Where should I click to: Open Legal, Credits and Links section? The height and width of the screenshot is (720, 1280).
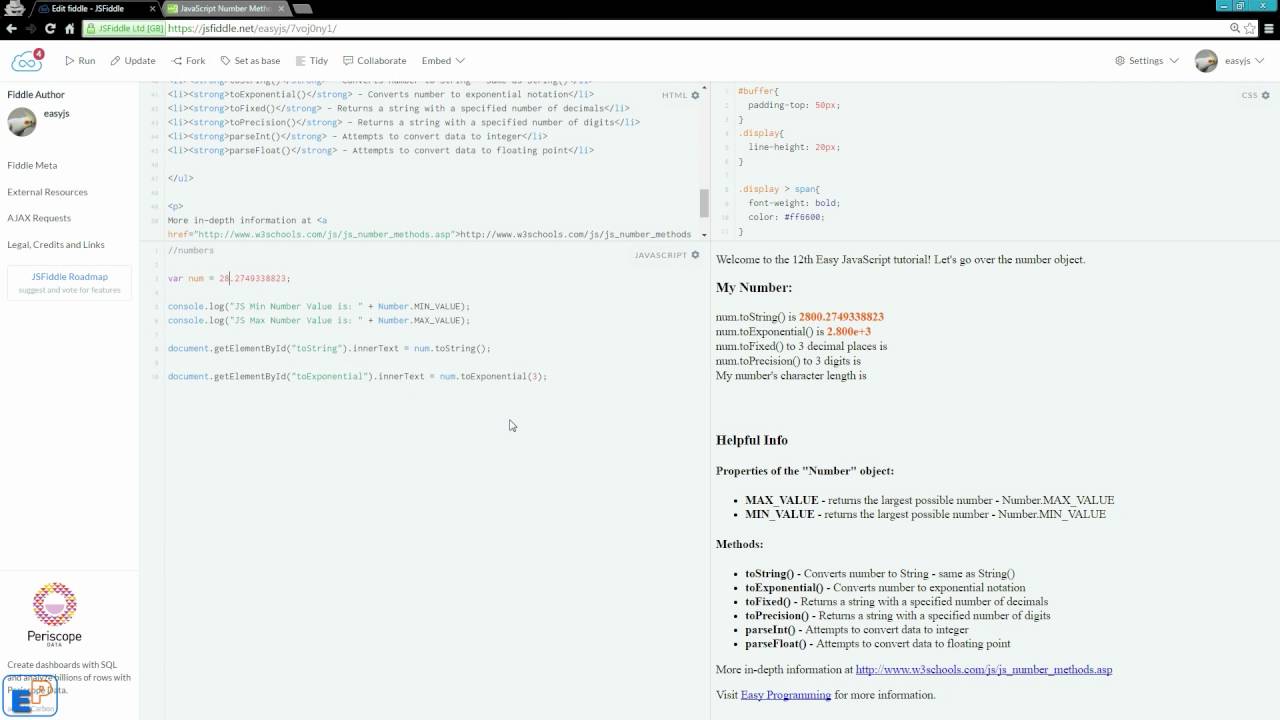[x=56, y=244]
